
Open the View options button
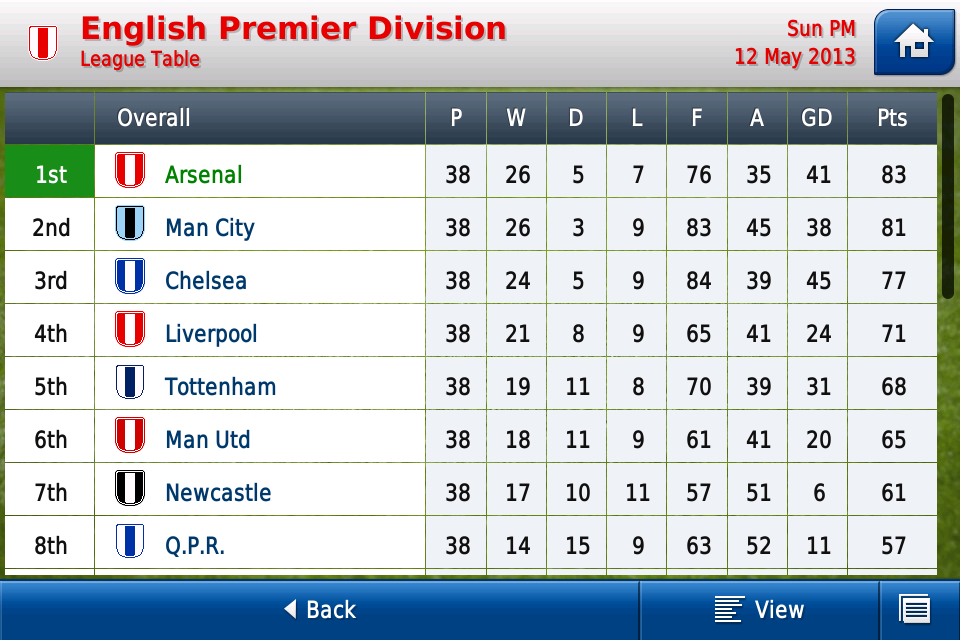tap(759, 609)
